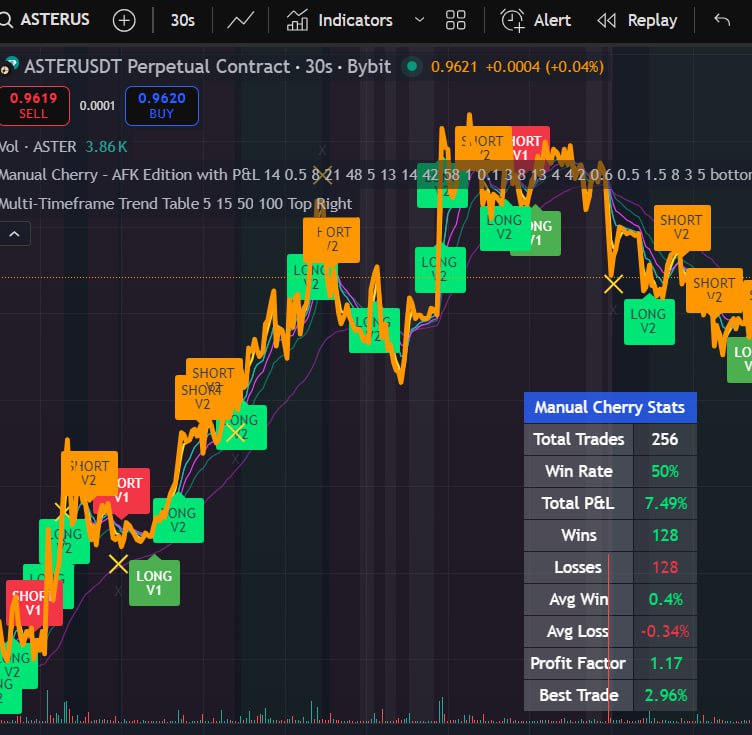752x735 pixels.
Task: Click the Wins row label
Action: pyautogui.click(x=579, y=535)
